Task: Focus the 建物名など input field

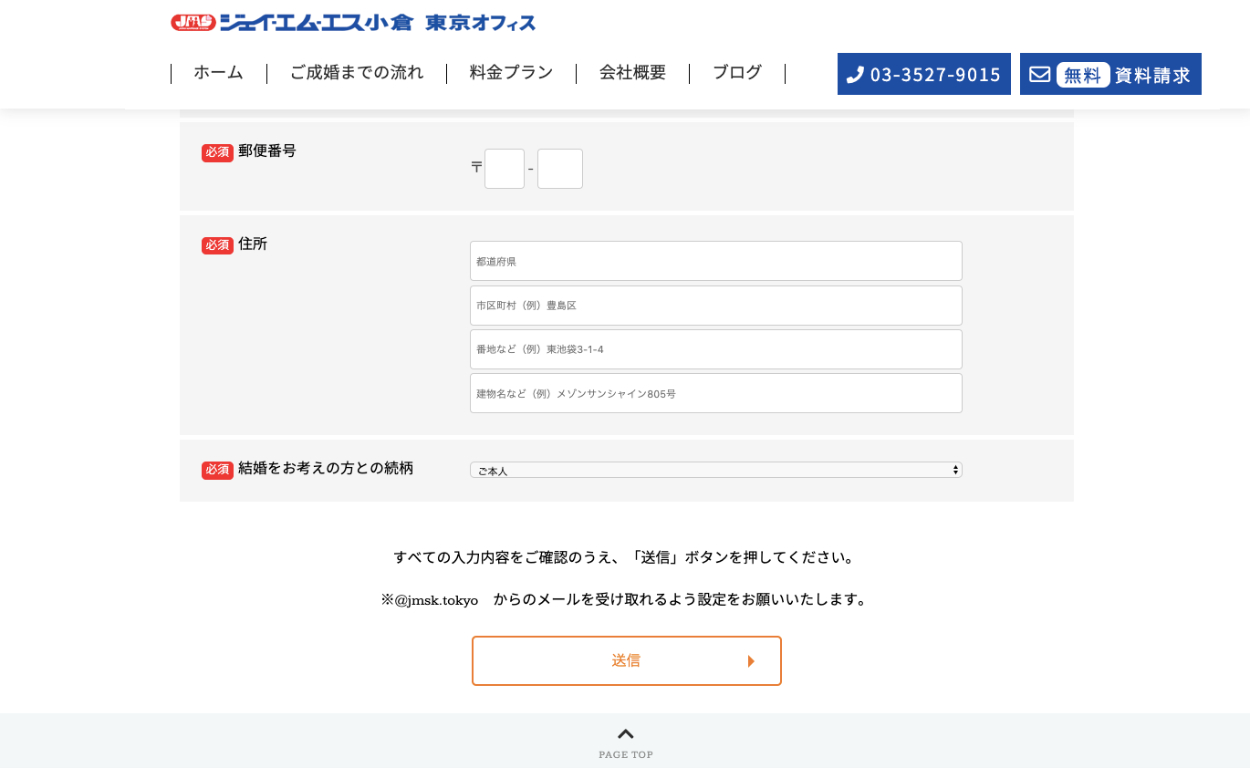Action: (716, 394)
